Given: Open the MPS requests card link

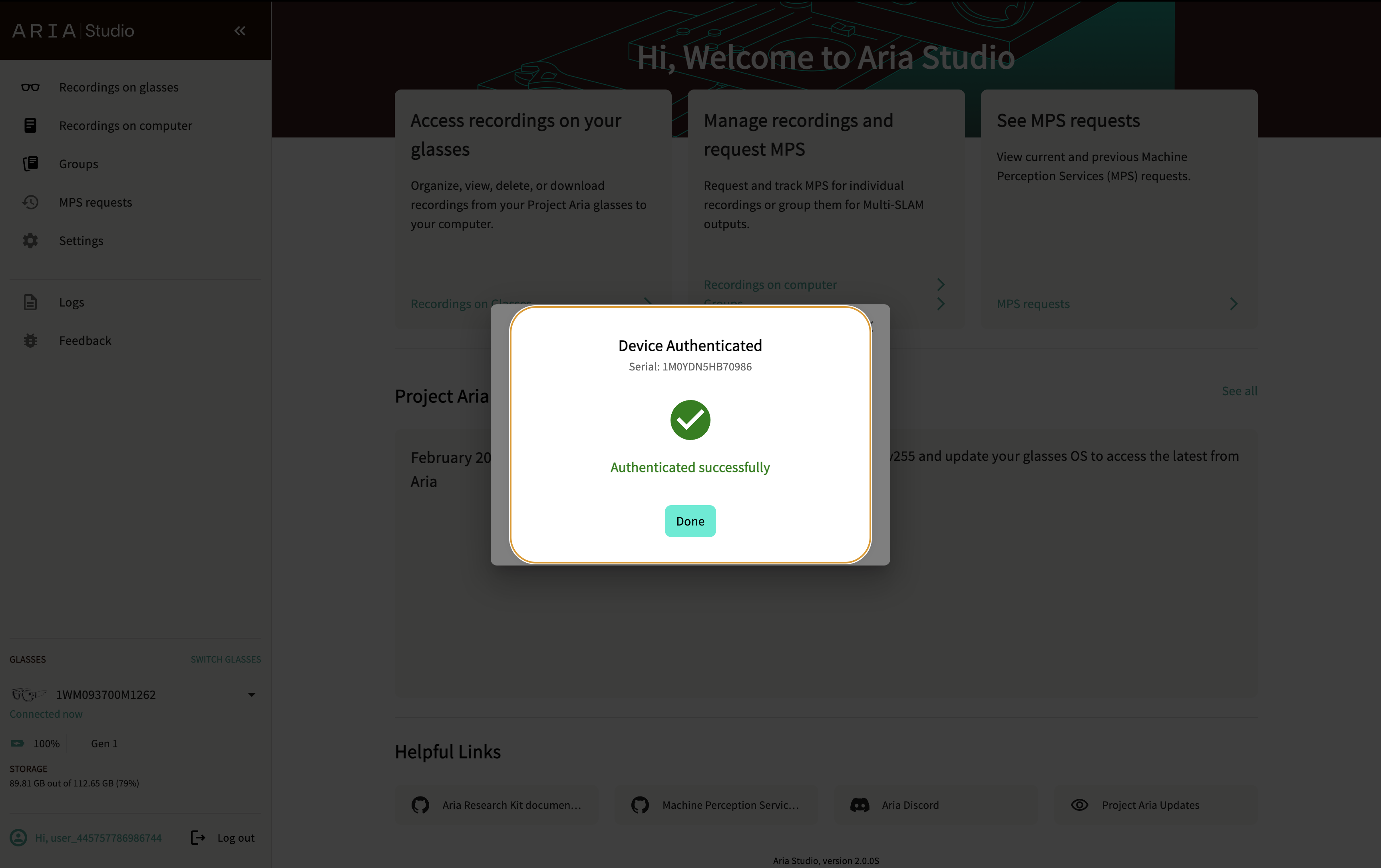Looking at the screenshot, I should point(1033,304).
